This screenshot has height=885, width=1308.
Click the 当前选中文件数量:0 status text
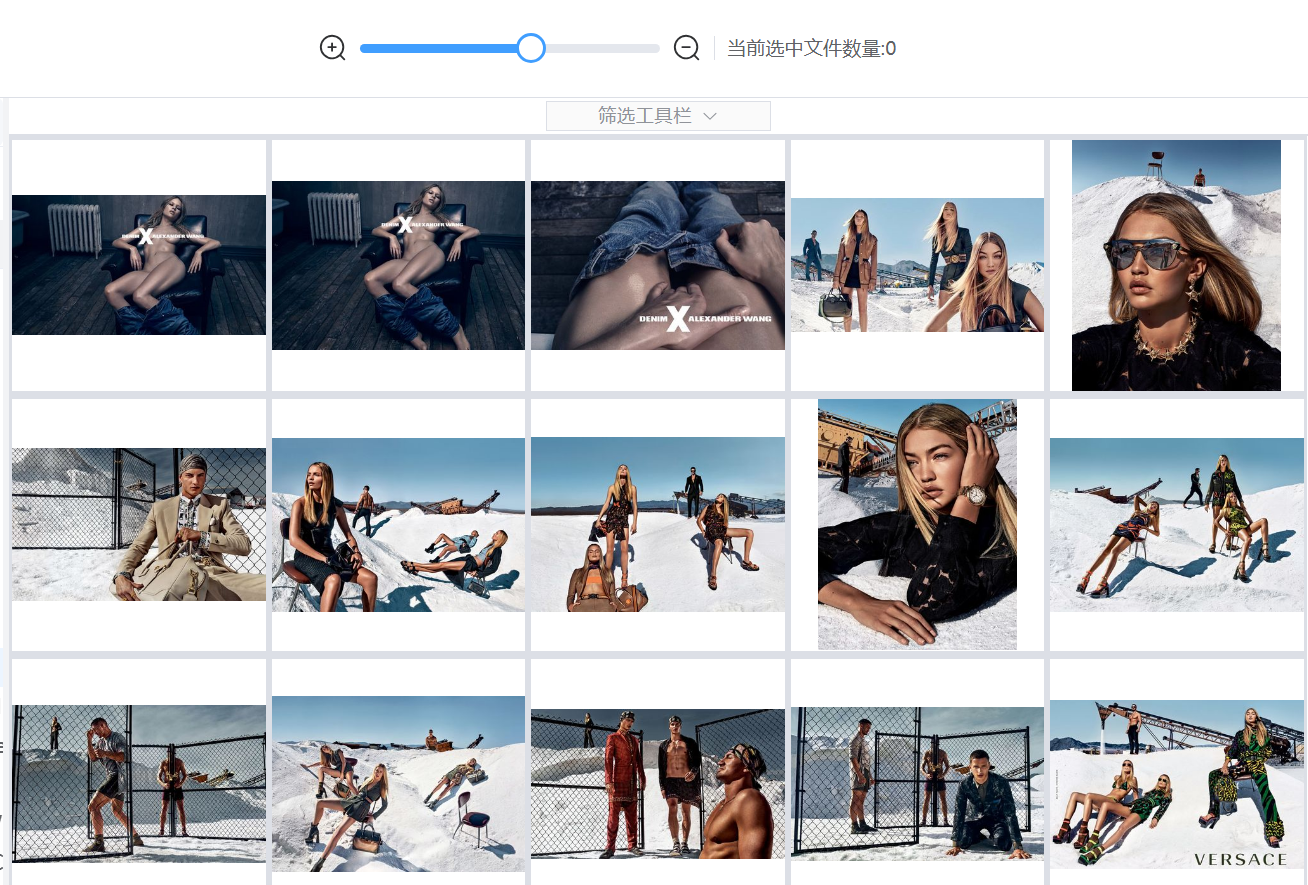[x=811, y=48]
